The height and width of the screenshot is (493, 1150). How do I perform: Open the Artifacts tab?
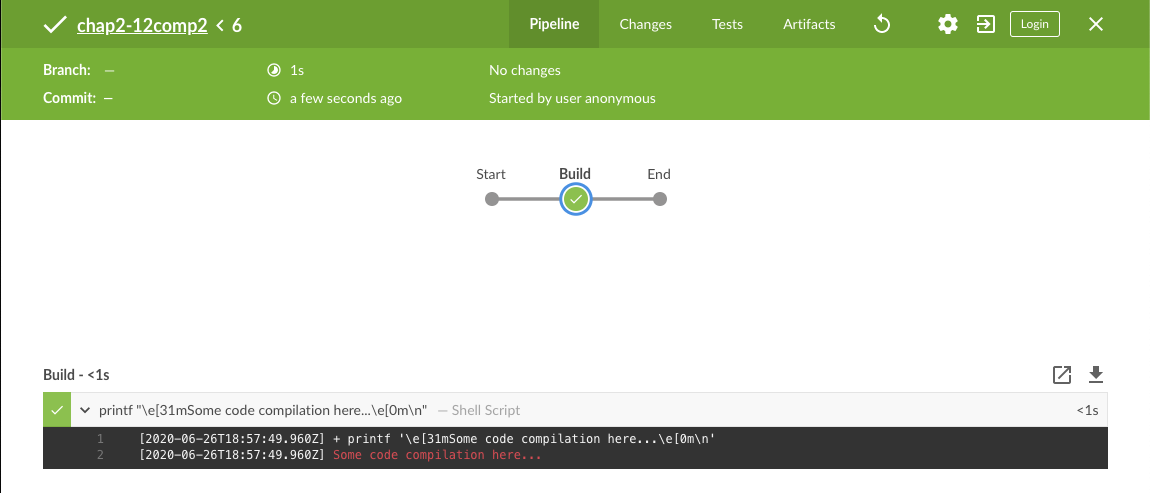click(809, 24)
